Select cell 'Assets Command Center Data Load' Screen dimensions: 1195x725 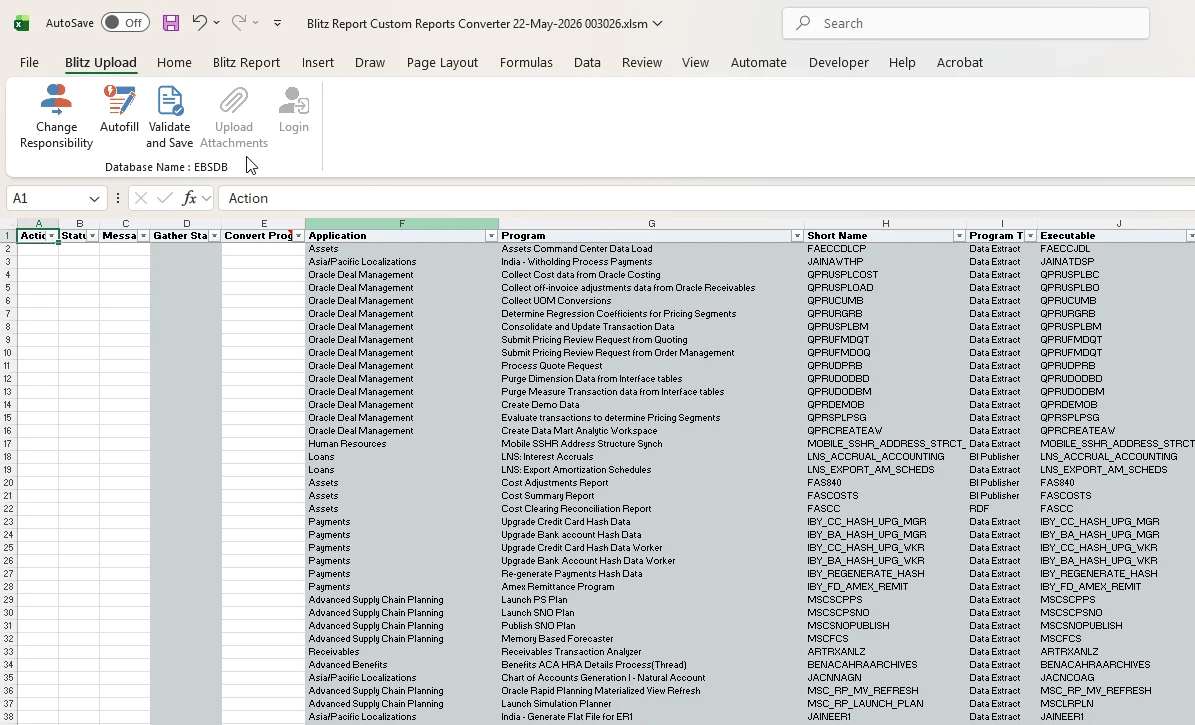click(652, 249)
